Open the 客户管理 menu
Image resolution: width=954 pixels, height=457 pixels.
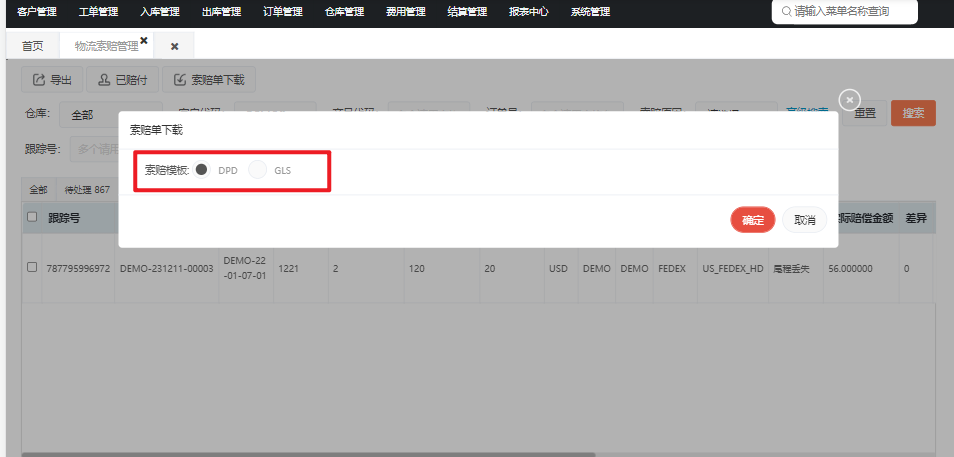(37, 12)
